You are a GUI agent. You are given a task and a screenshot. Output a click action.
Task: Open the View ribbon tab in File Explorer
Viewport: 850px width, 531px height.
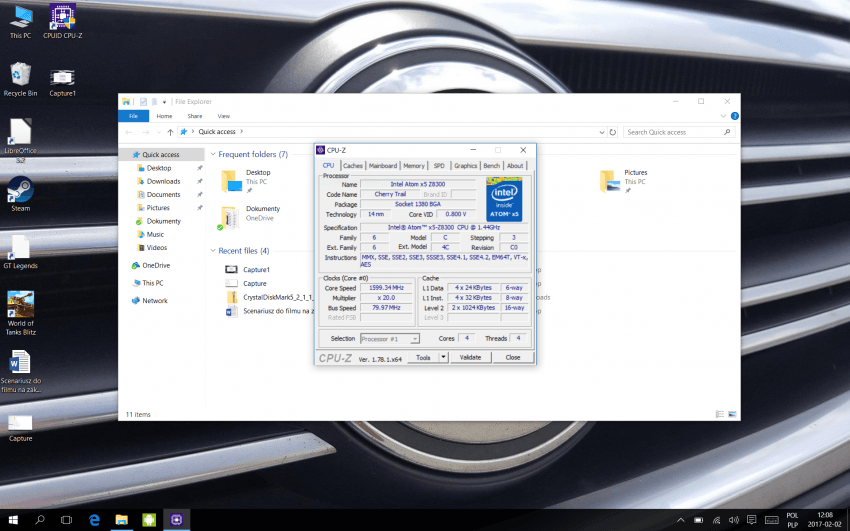click(x=223, y=116)
